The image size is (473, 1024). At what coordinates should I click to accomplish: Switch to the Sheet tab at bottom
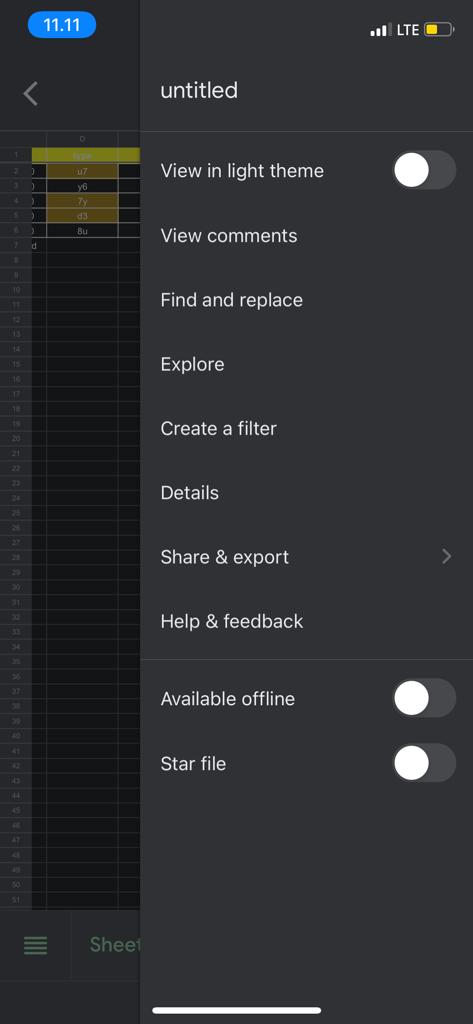click(115, 944)
